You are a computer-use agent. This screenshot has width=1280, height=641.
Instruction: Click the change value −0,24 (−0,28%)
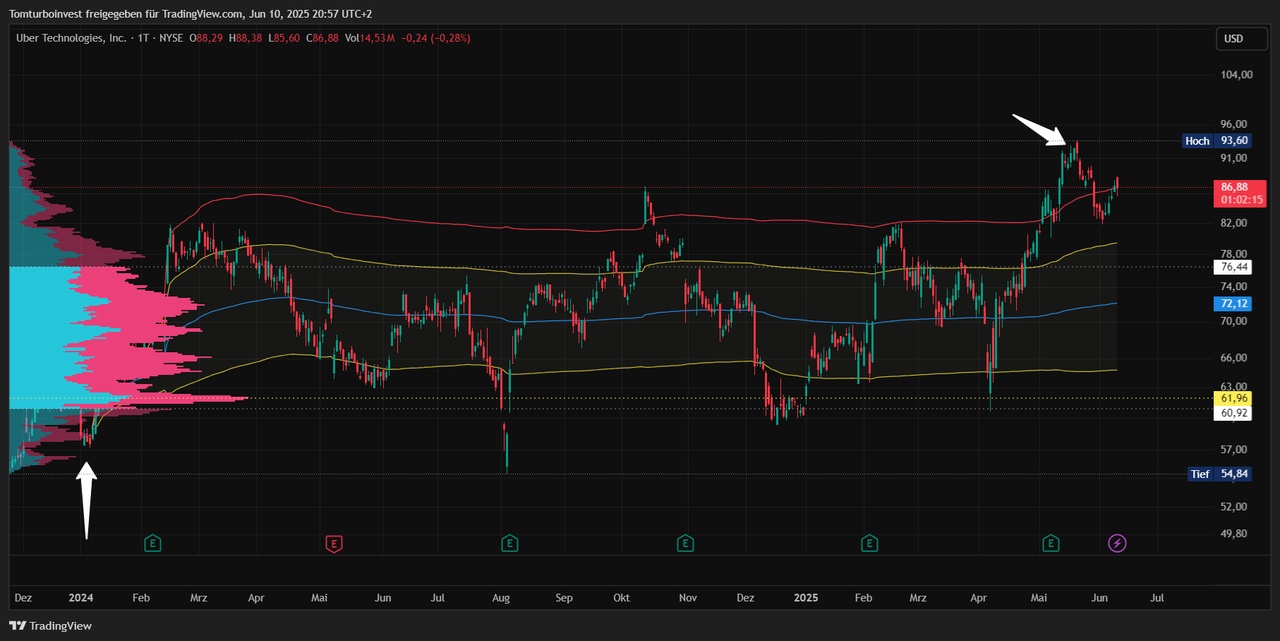point(436,38)
